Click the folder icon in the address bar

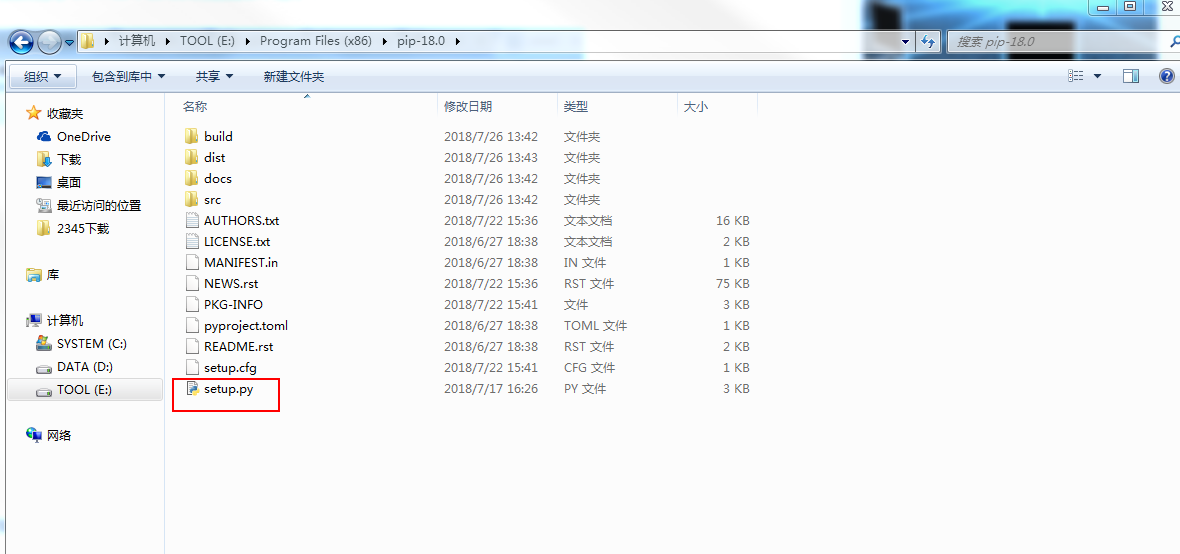88,41
